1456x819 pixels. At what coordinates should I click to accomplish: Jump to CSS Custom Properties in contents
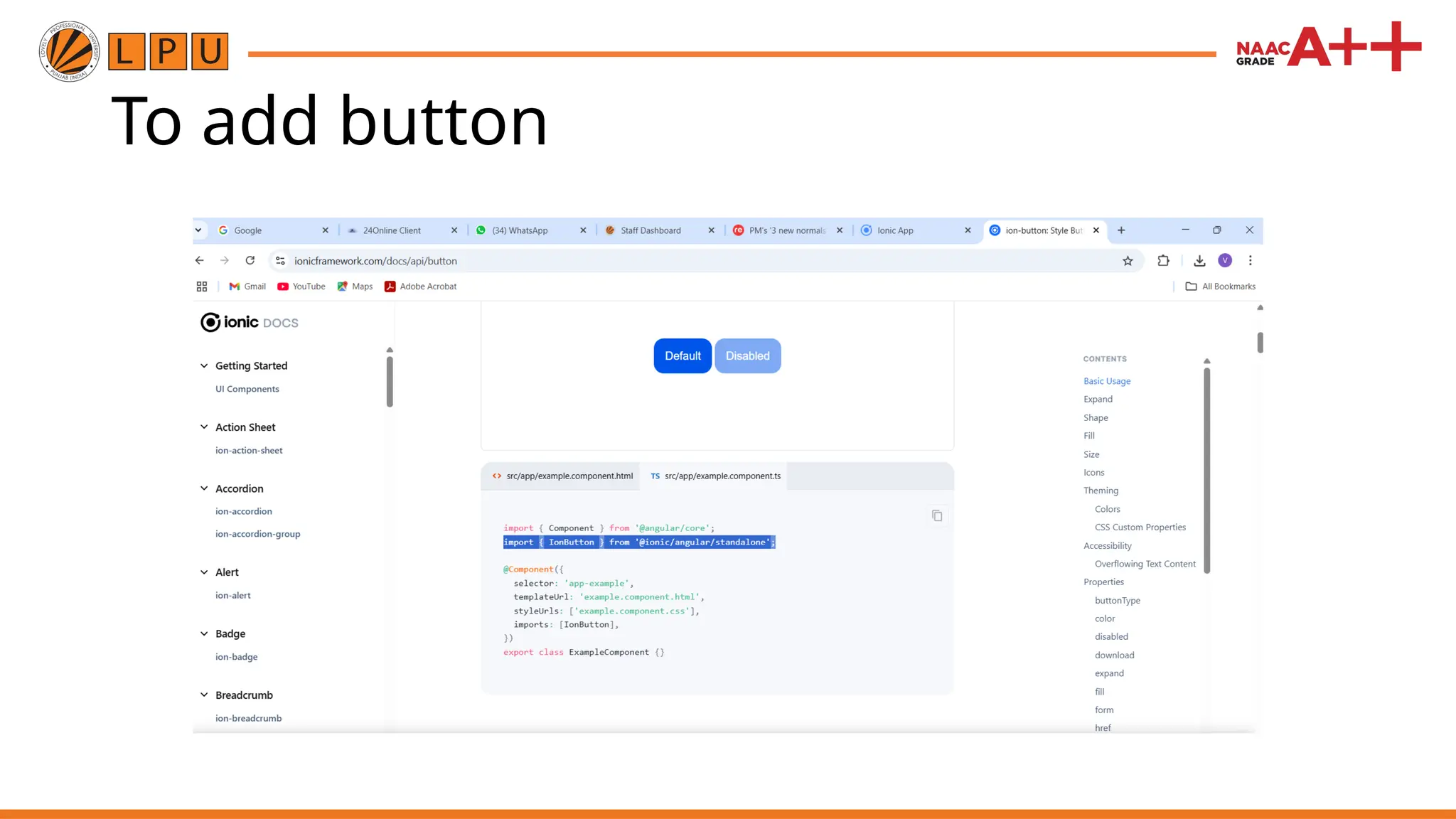point(1140,527)
